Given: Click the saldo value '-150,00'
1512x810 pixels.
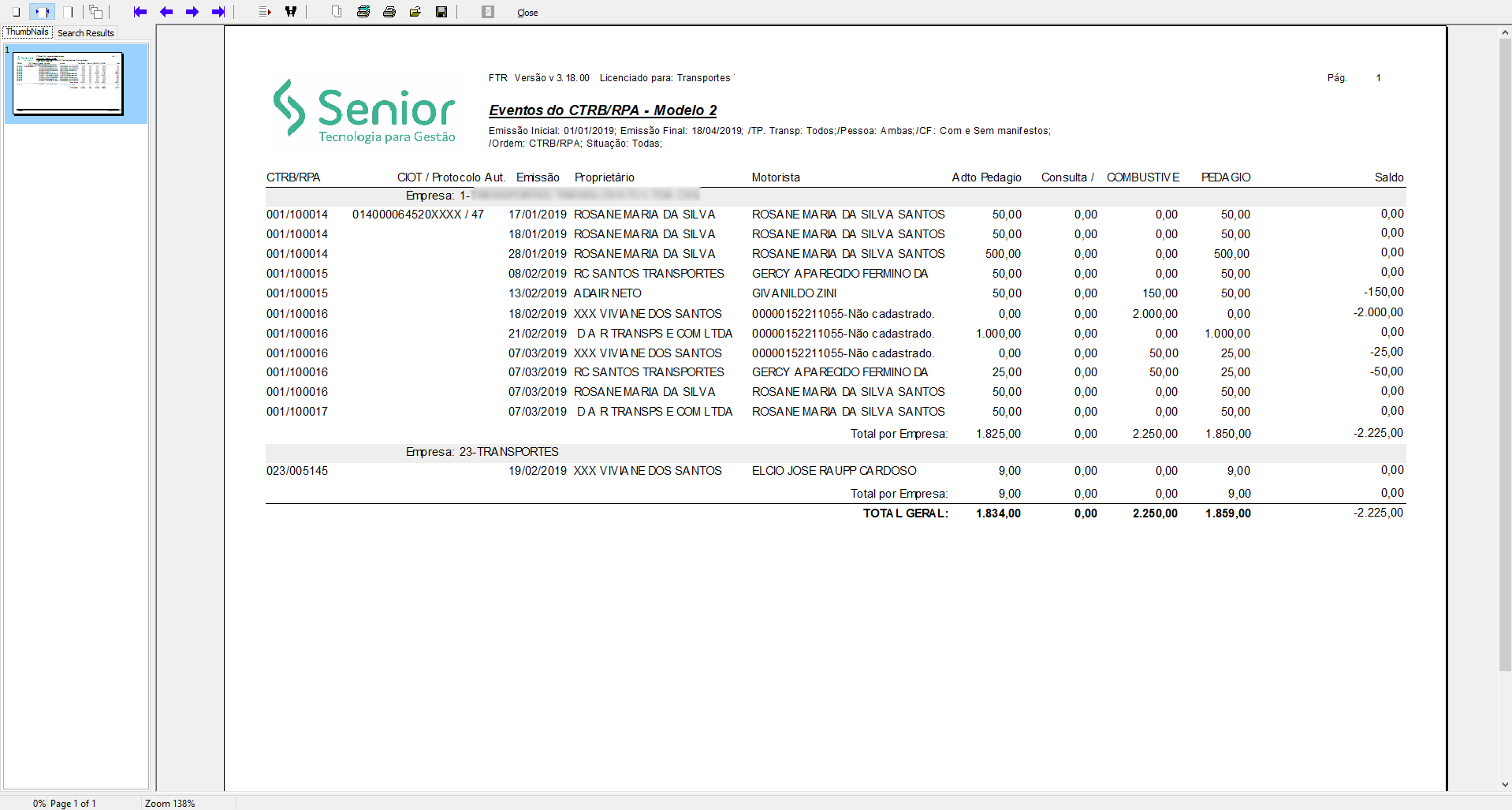Looking at the screenshot, I should click(1384, 292).
